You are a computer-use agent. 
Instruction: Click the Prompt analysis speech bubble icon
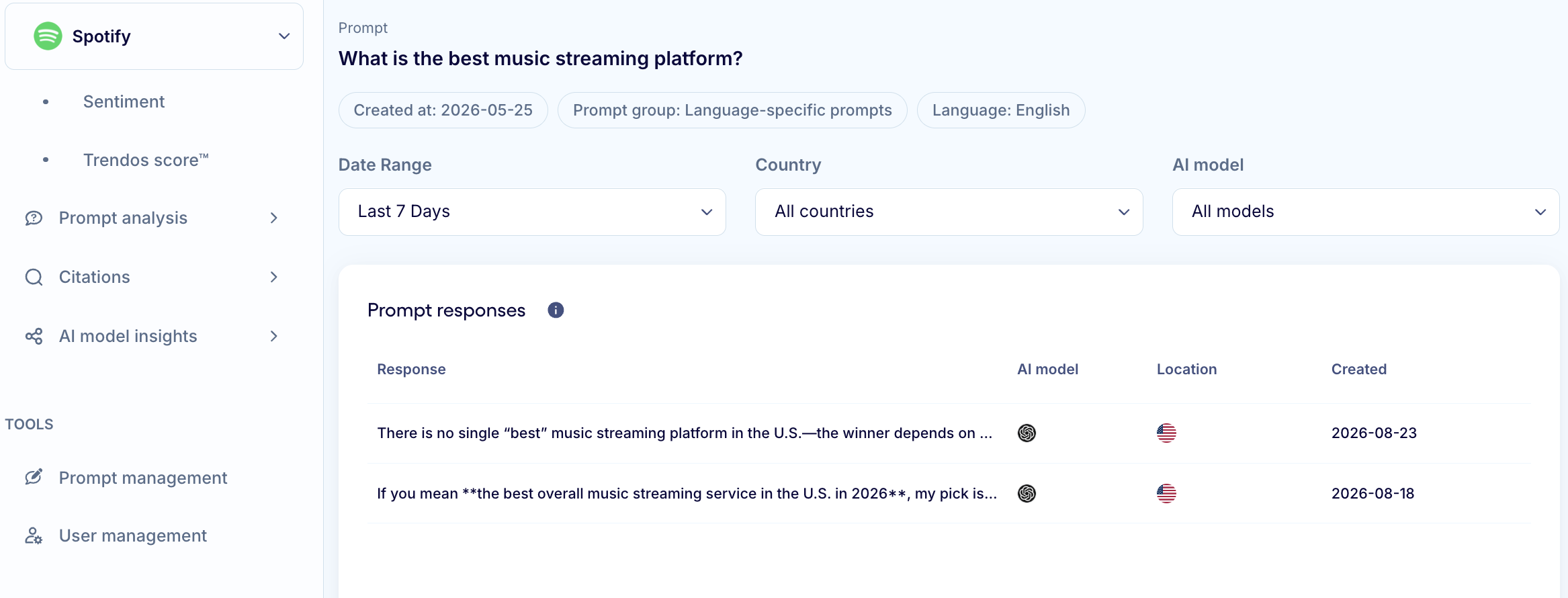click(x=34, y=218)
